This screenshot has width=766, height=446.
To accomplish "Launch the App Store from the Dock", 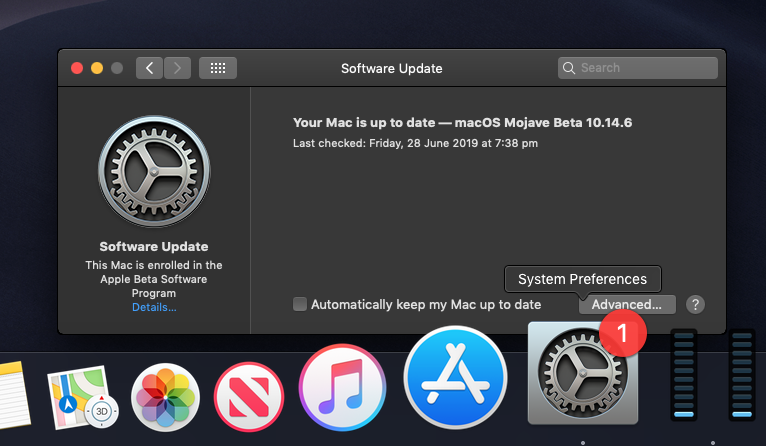I will (455, 377).
